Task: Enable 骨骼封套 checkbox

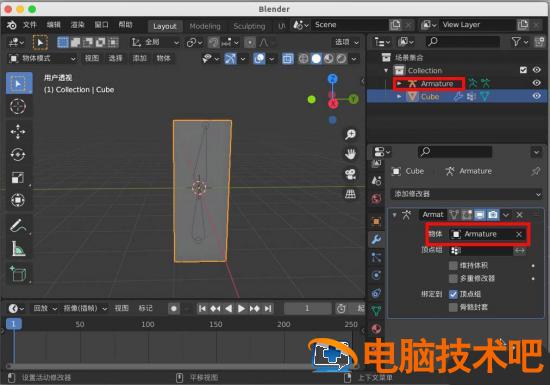Action: coord(453,307)
